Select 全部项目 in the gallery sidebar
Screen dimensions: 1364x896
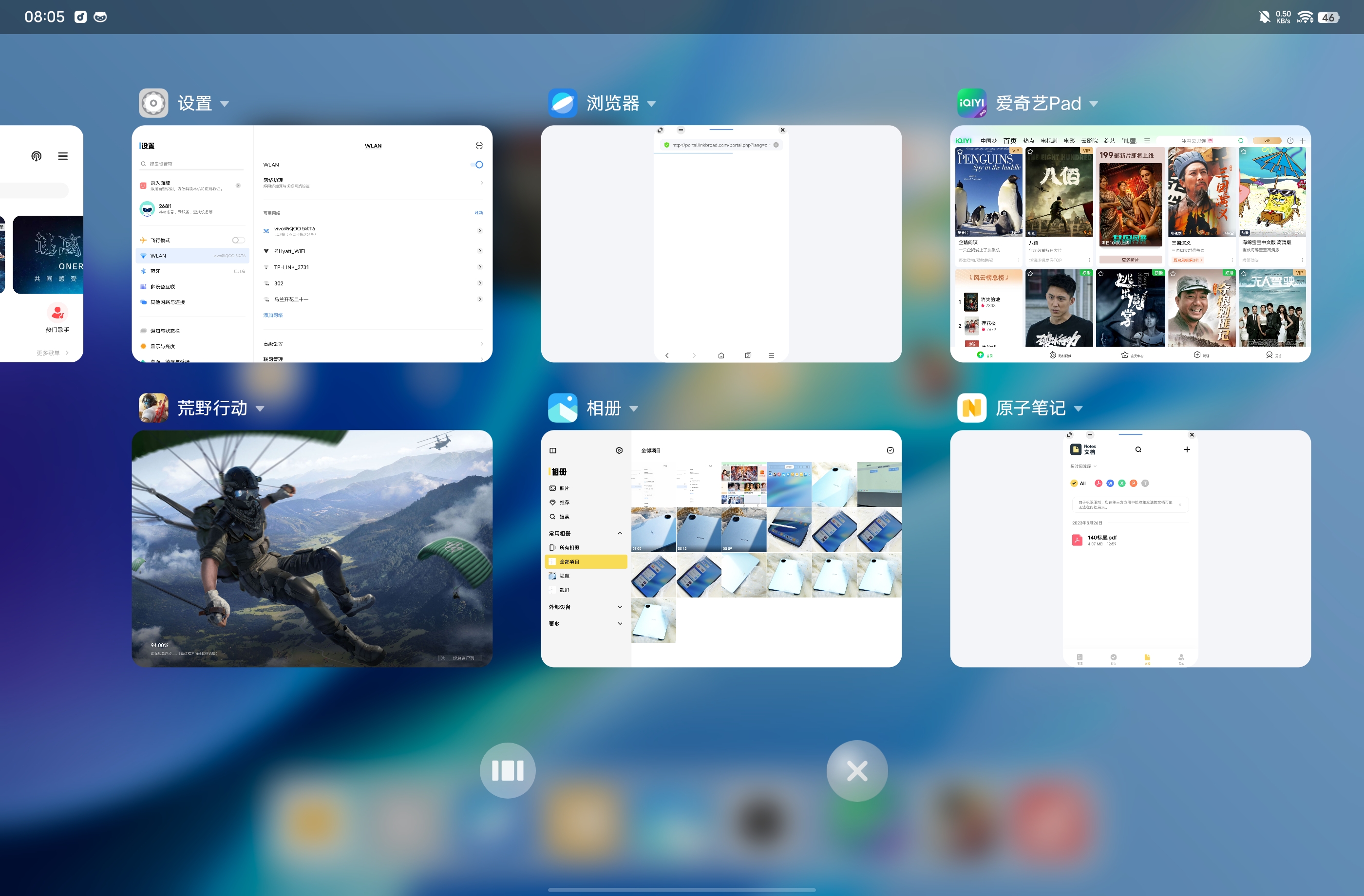tap(586, 562)
